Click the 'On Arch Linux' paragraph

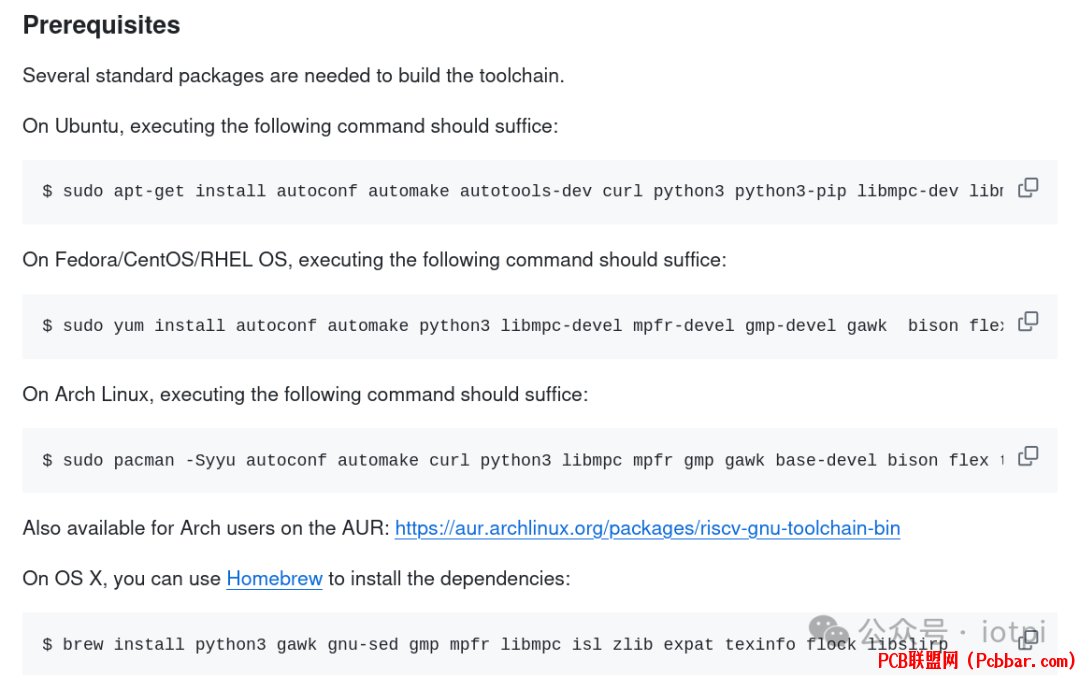click(305, 394)
